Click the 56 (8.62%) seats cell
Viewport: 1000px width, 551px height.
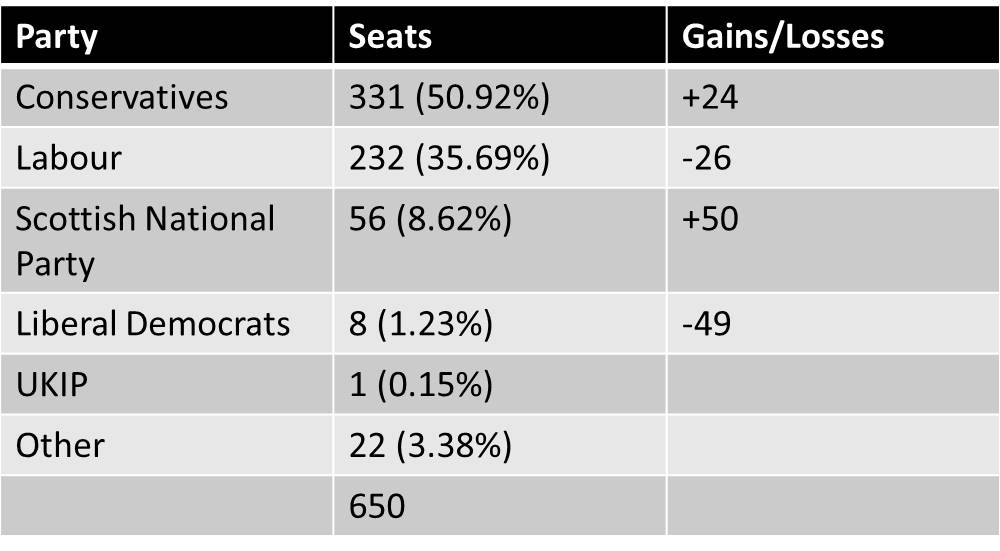(x=430, y=219)
